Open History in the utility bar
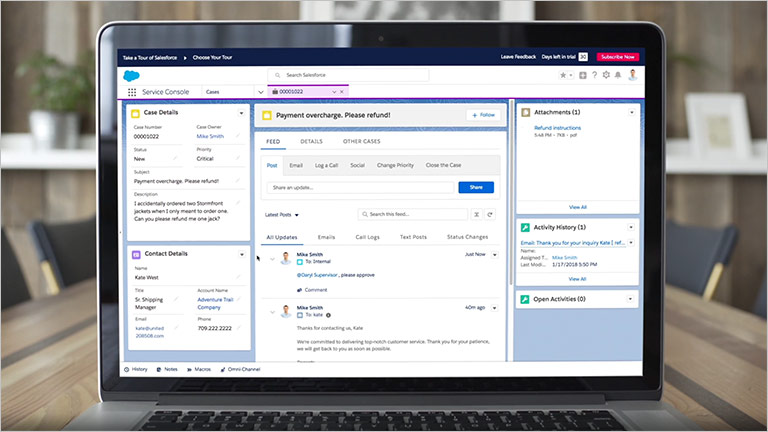768x432 pixels. pyautogui.click(x=135, y=369)
